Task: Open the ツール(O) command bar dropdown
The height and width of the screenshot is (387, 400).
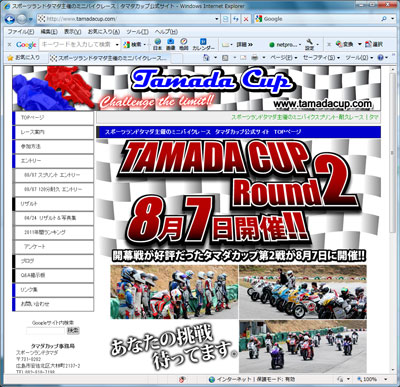Action: pyautogui.click(x=359, y=58)
